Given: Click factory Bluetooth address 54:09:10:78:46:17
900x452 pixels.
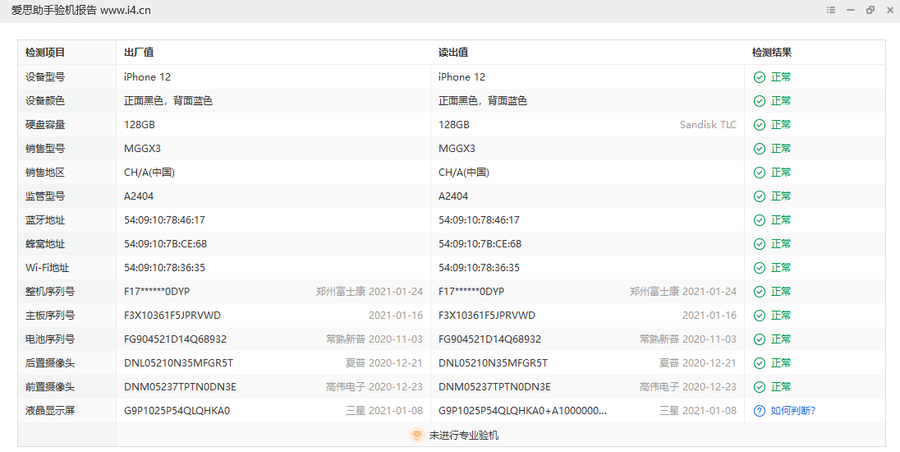Looking at the screenshot, I should click(164, 220).
